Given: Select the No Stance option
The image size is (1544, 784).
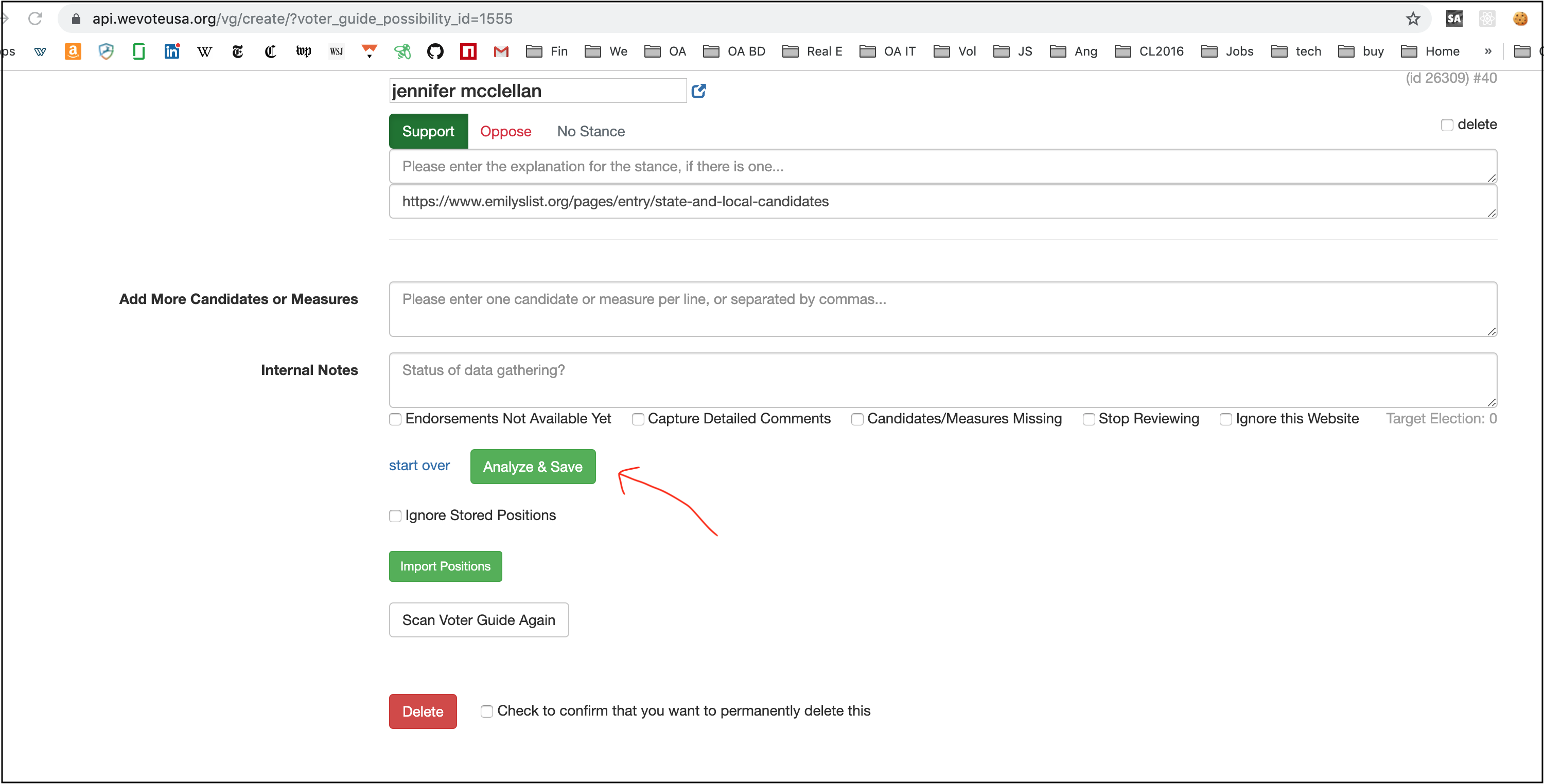Looking at the screenshot, I should (x=590, y=131).
